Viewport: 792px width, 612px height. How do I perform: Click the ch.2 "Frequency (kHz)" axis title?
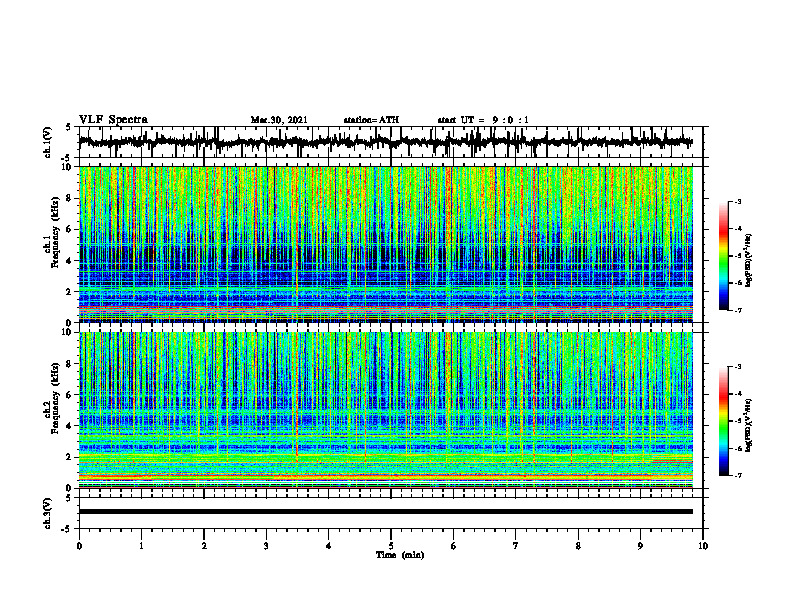pos(55,398)
